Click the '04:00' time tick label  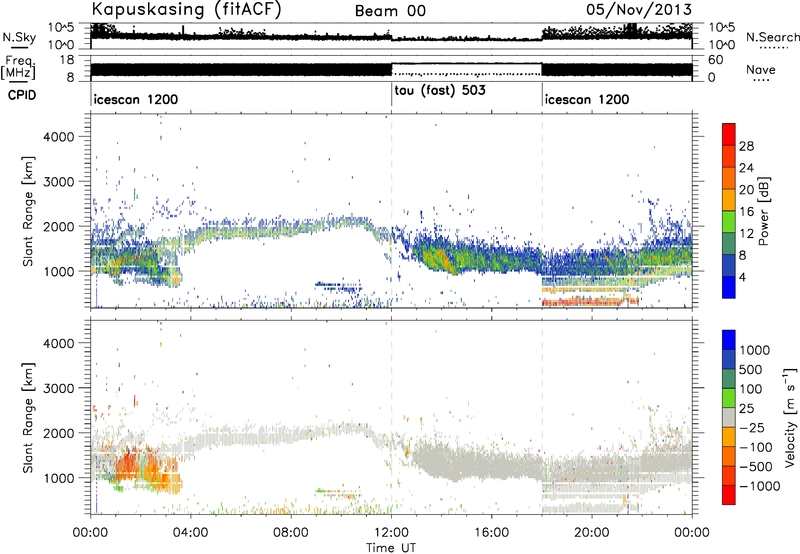tap(190, 533)
